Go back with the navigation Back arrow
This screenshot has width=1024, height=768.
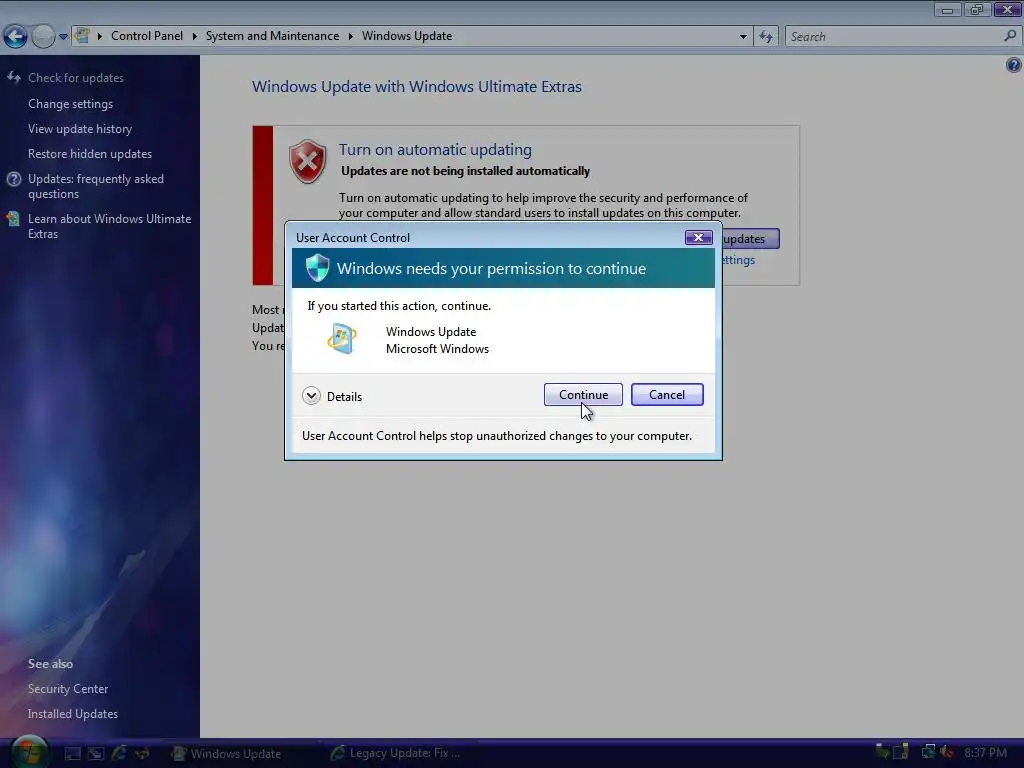(x=16, y=36)
